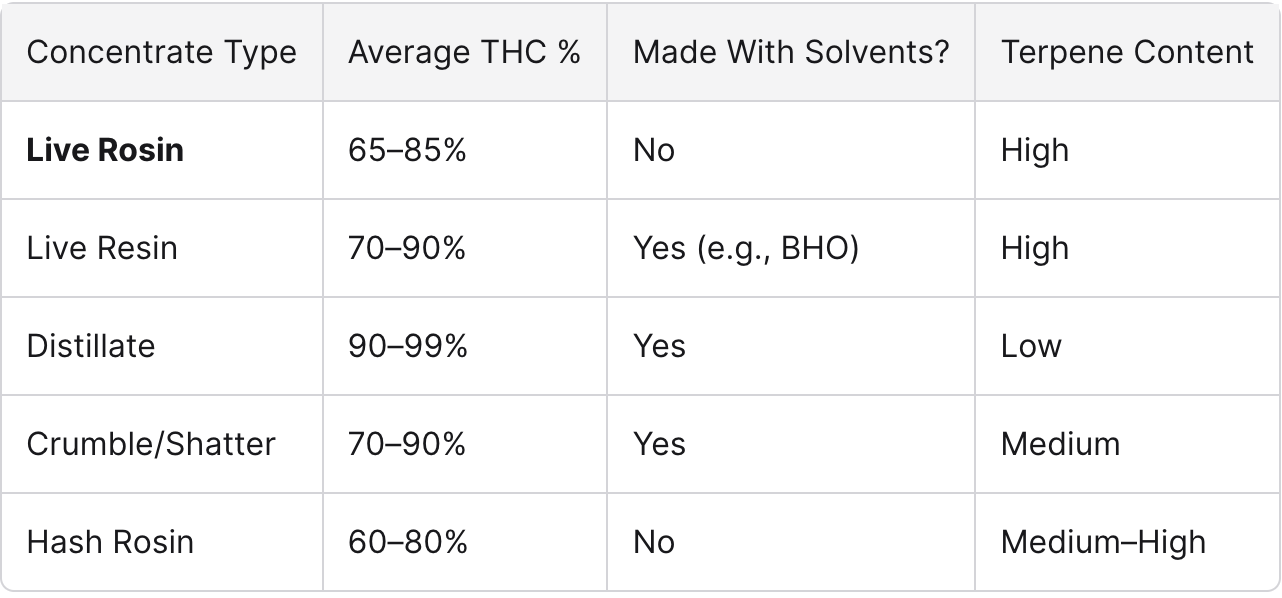Click the Made With Solvents? header
The width and height of the screenshot is (1282, 598).
tap(791, 53)
